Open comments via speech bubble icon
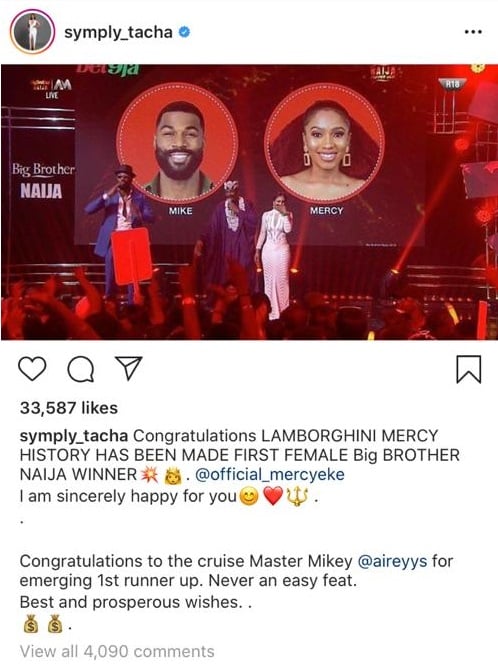 coord(81,369)
